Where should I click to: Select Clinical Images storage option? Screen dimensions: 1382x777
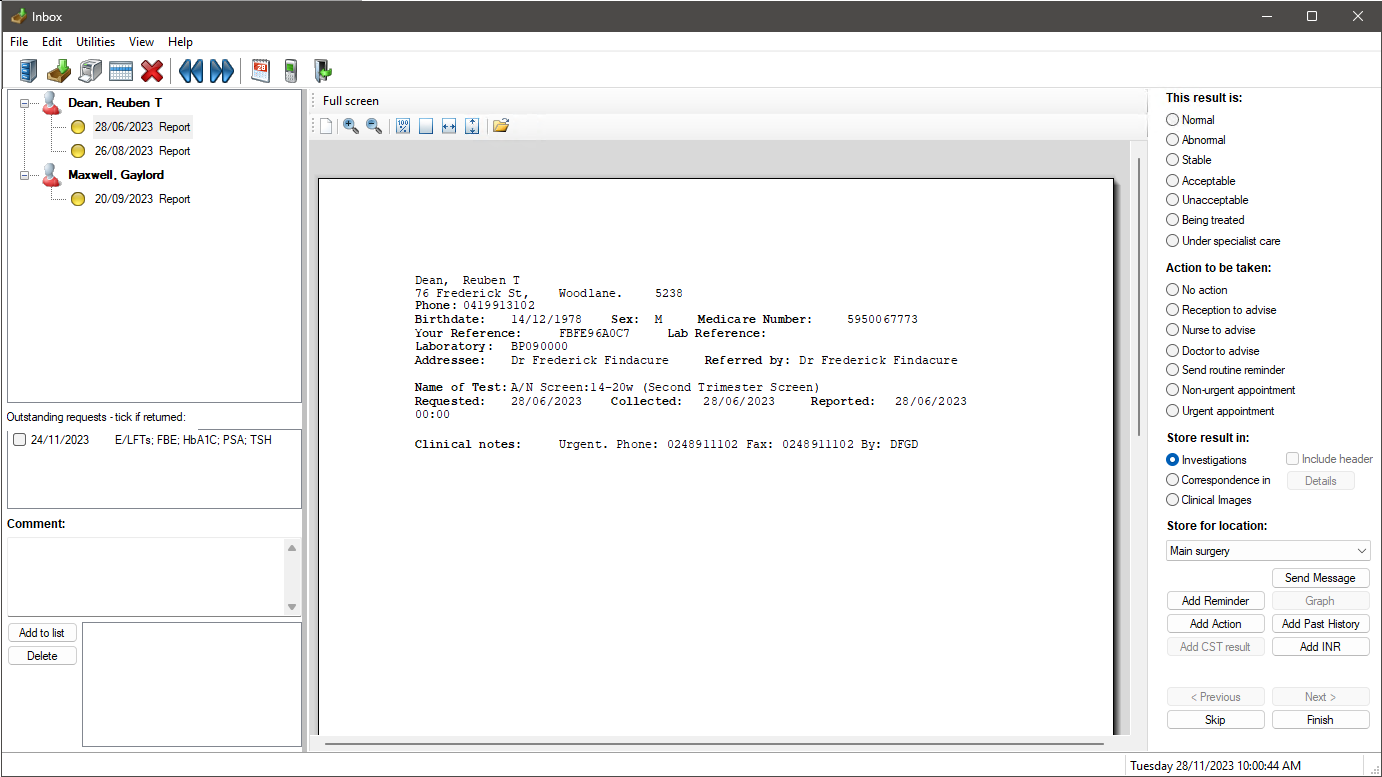coord(1173,500)
